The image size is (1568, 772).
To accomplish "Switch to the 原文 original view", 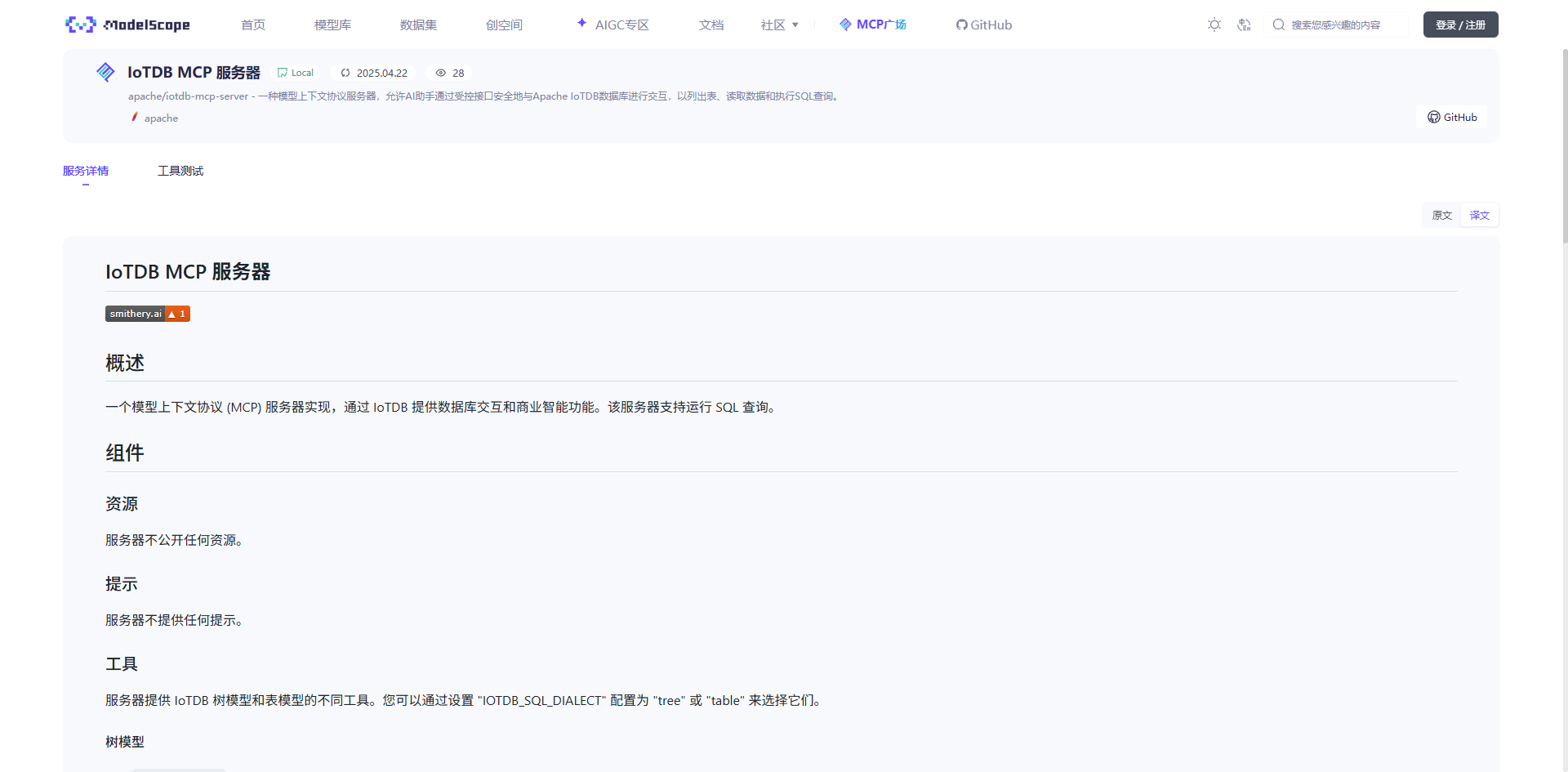I will pos(1441,215).
